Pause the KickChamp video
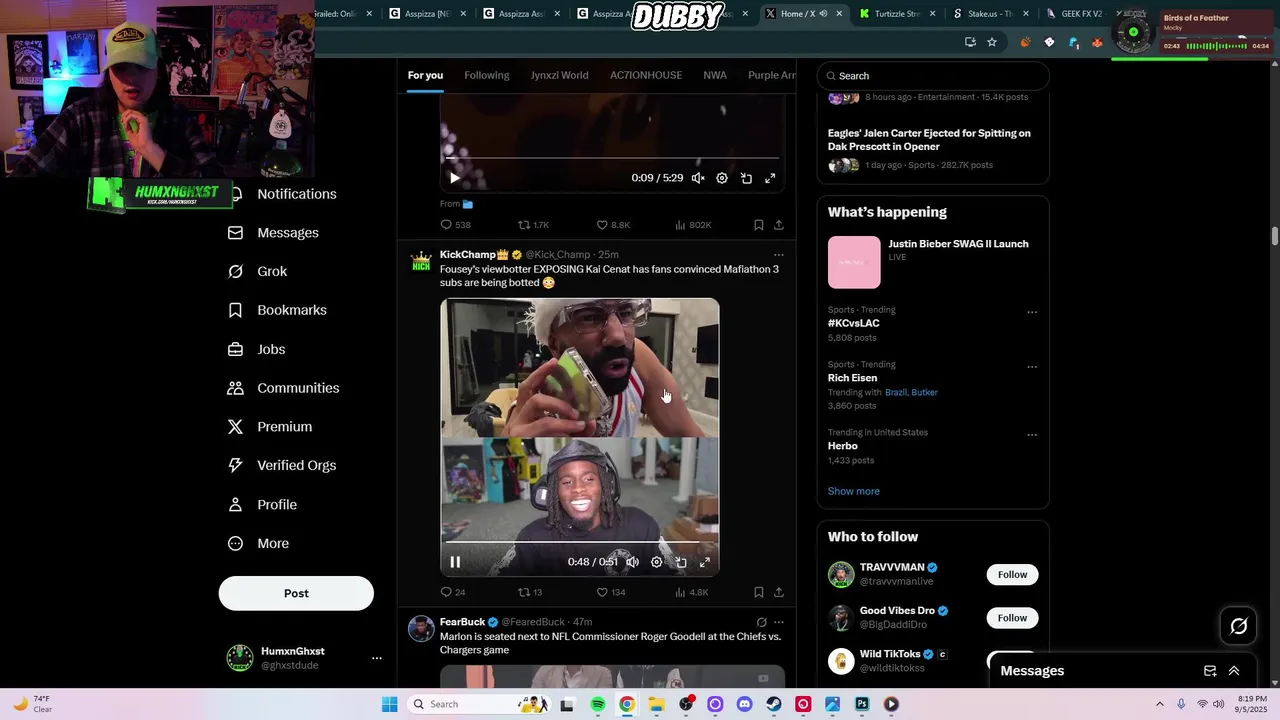The image size is (1280, 720). point(455,562)
